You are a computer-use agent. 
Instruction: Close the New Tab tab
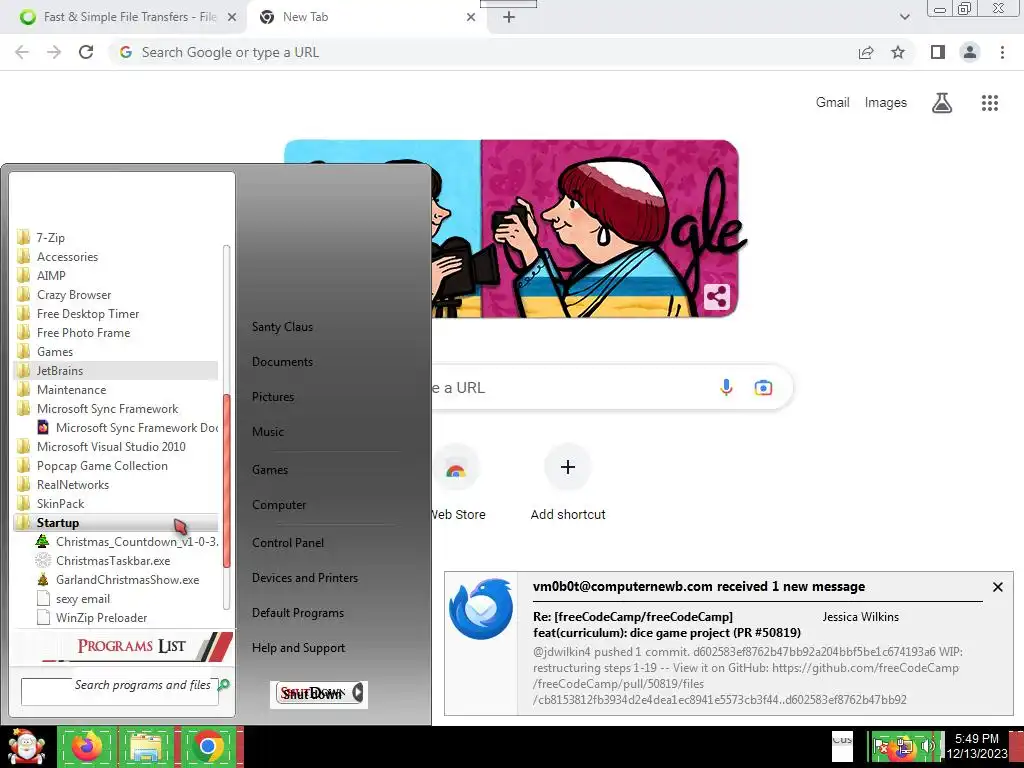pos(471,17)
